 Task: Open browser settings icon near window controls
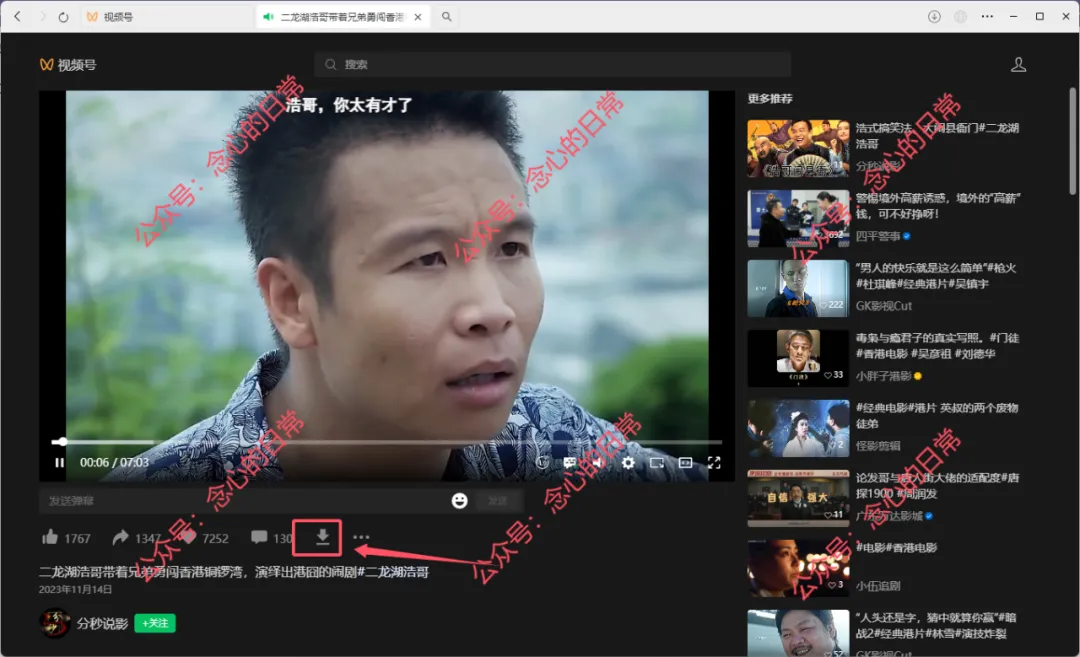point(961,16)
